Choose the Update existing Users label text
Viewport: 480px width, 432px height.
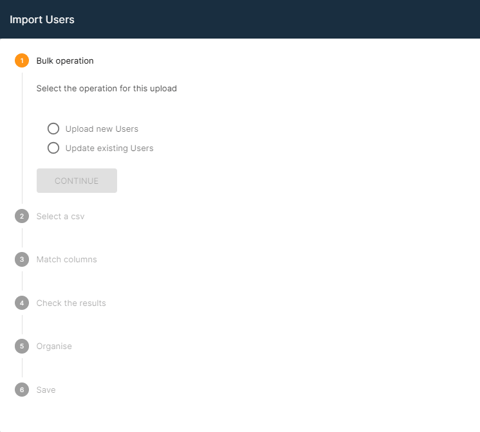109,148
